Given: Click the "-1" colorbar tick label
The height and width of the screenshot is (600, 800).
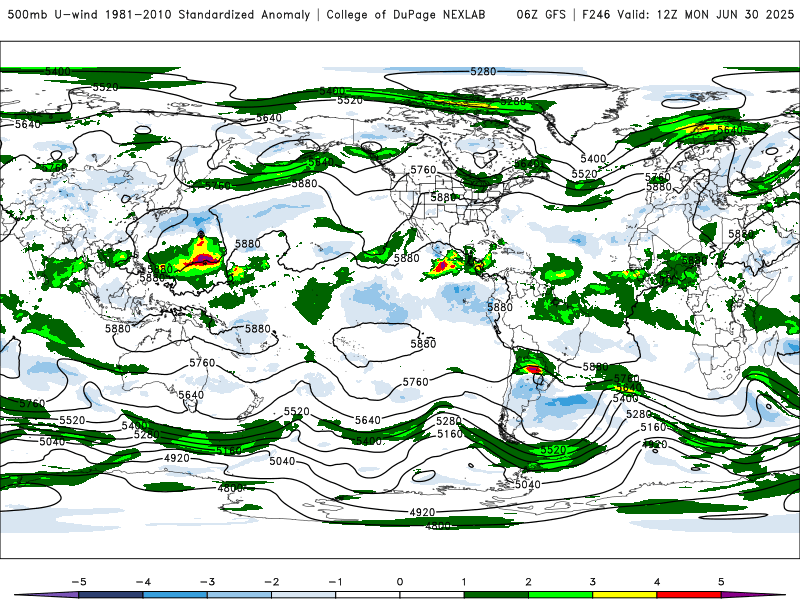Looking at the screenshot, I should [x=335, y=582].
